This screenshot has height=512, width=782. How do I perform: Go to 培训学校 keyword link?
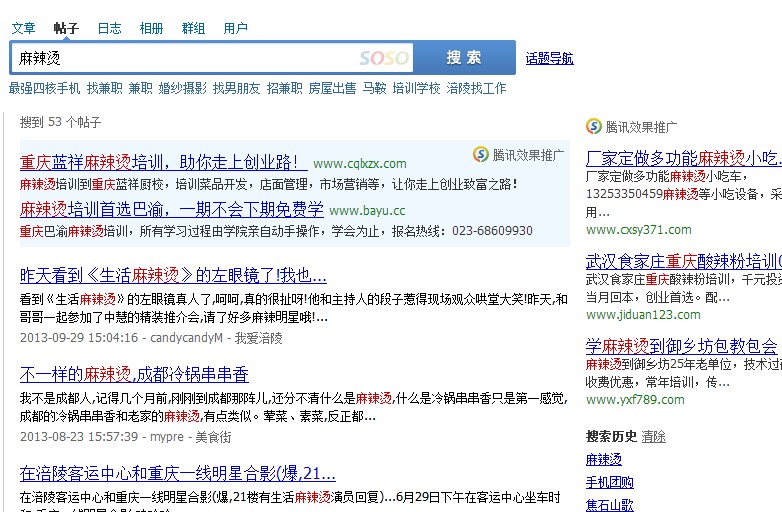pyautogui.click(x=416, y=88)
